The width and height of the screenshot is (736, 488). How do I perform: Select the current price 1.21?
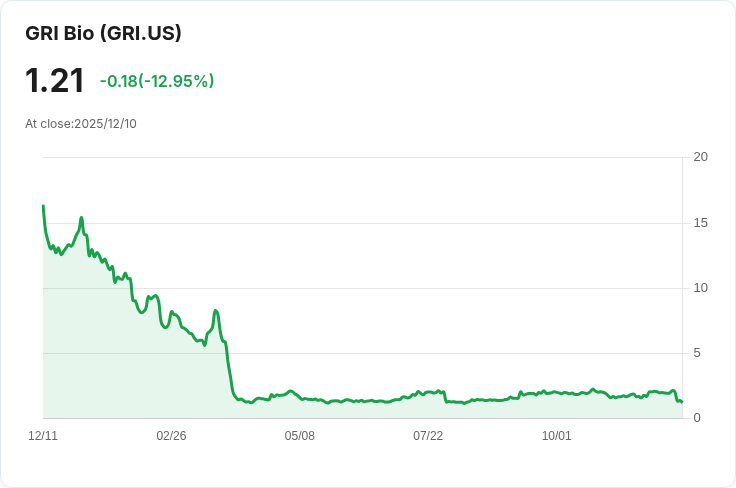(x=55, y=81)
